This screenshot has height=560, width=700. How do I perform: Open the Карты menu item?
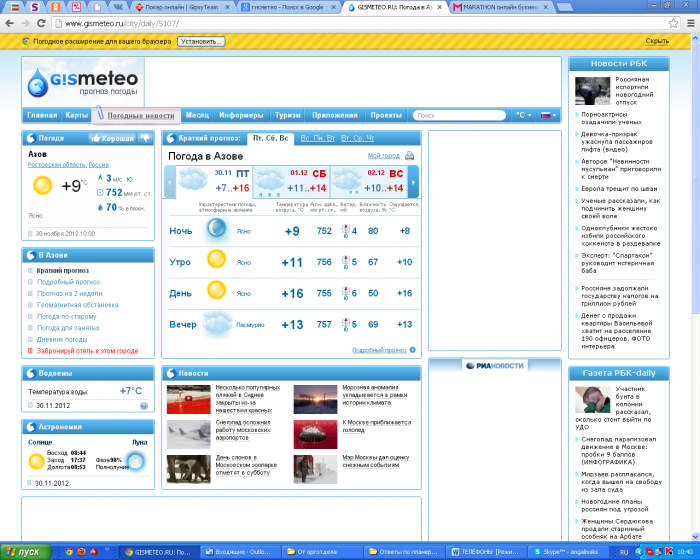click(x=76, y=115)
